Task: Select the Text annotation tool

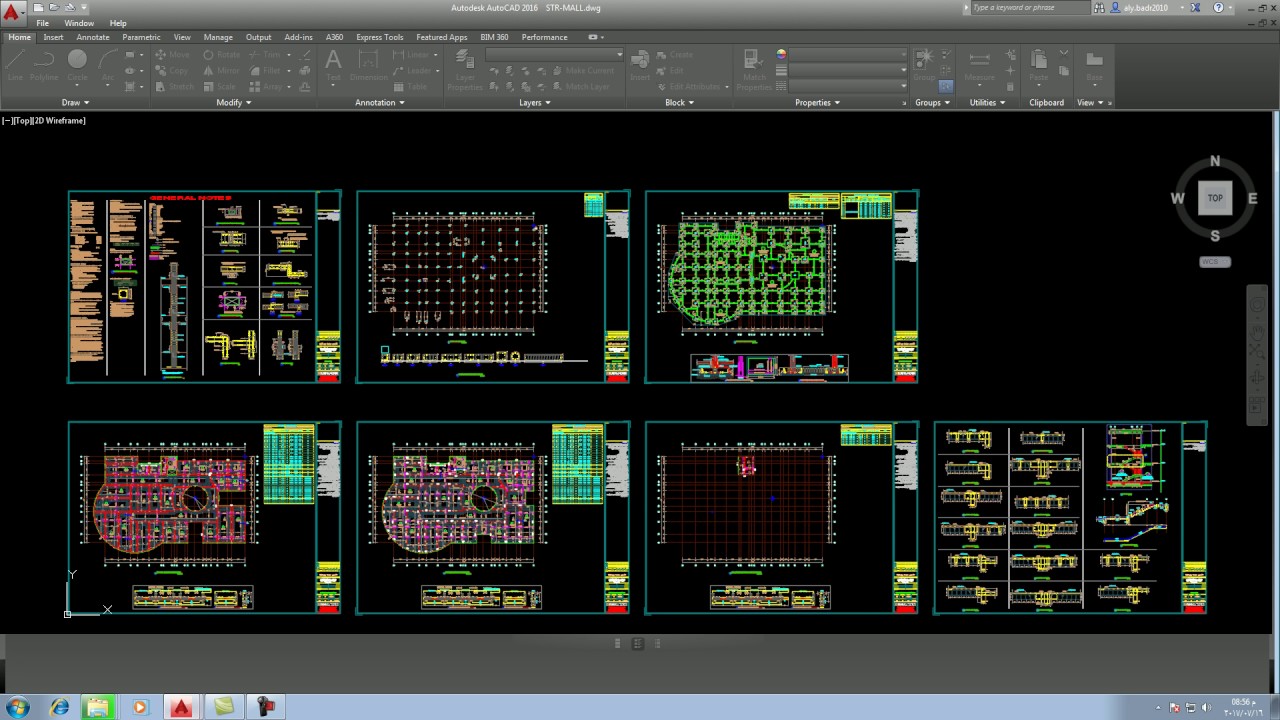Action: [333, 66]
